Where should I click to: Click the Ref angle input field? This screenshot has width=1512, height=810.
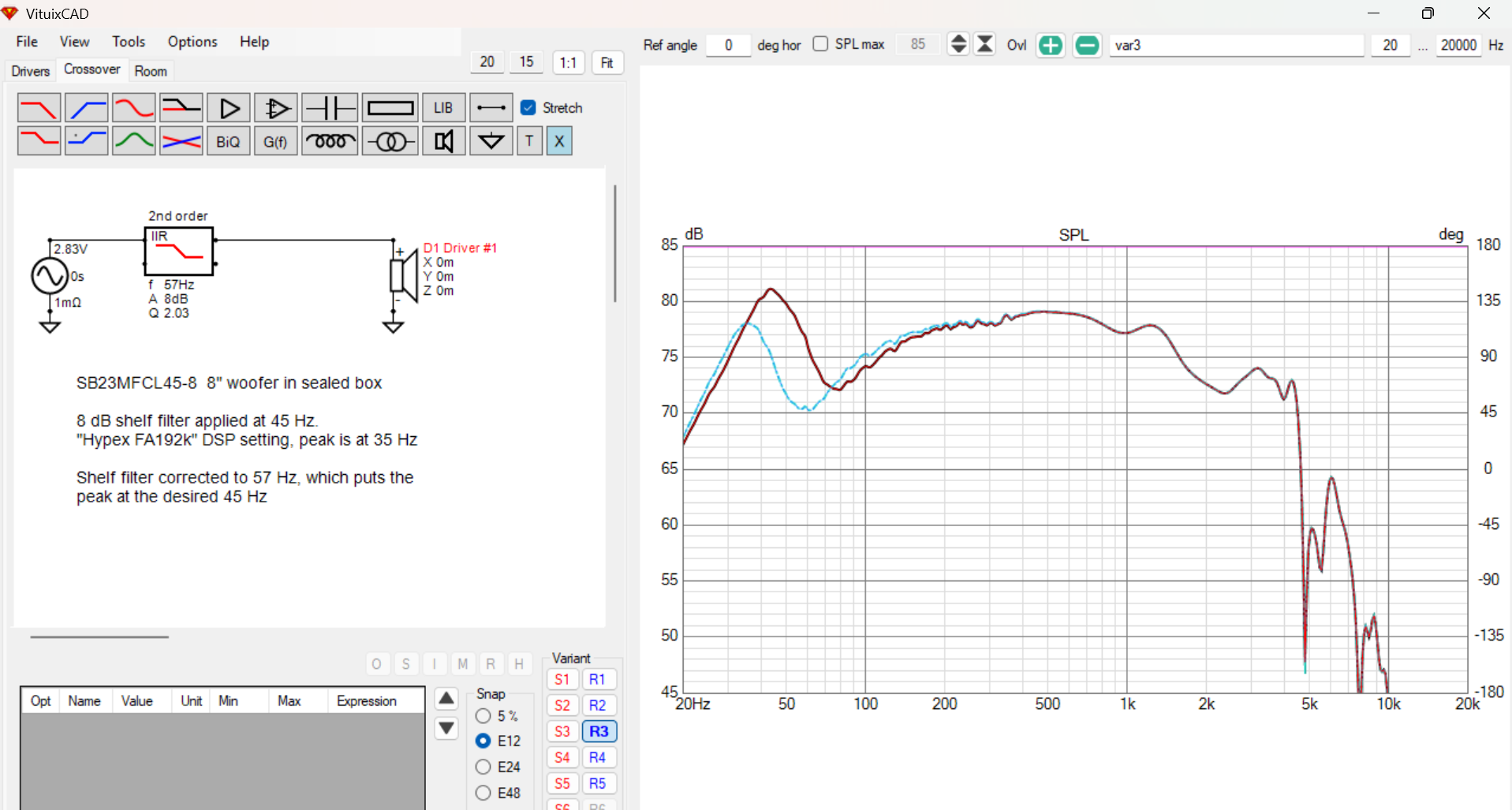coord(728,45)
